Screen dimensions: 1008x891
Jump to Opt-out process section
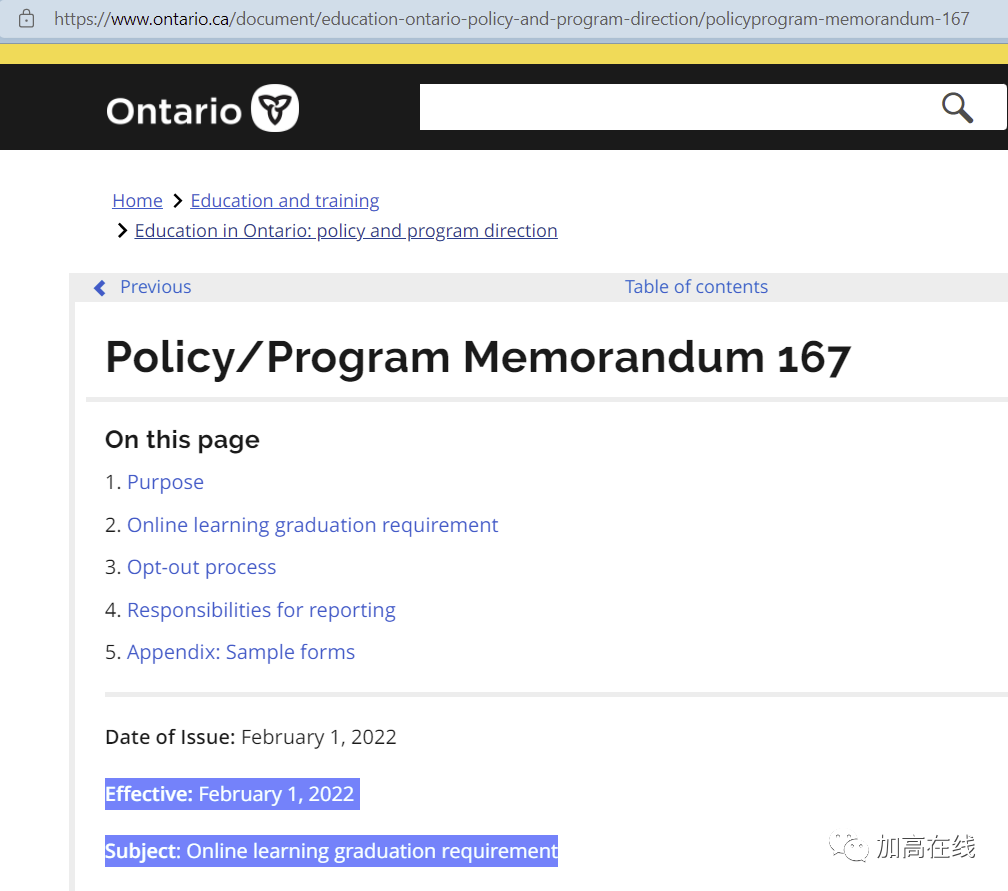201,567
